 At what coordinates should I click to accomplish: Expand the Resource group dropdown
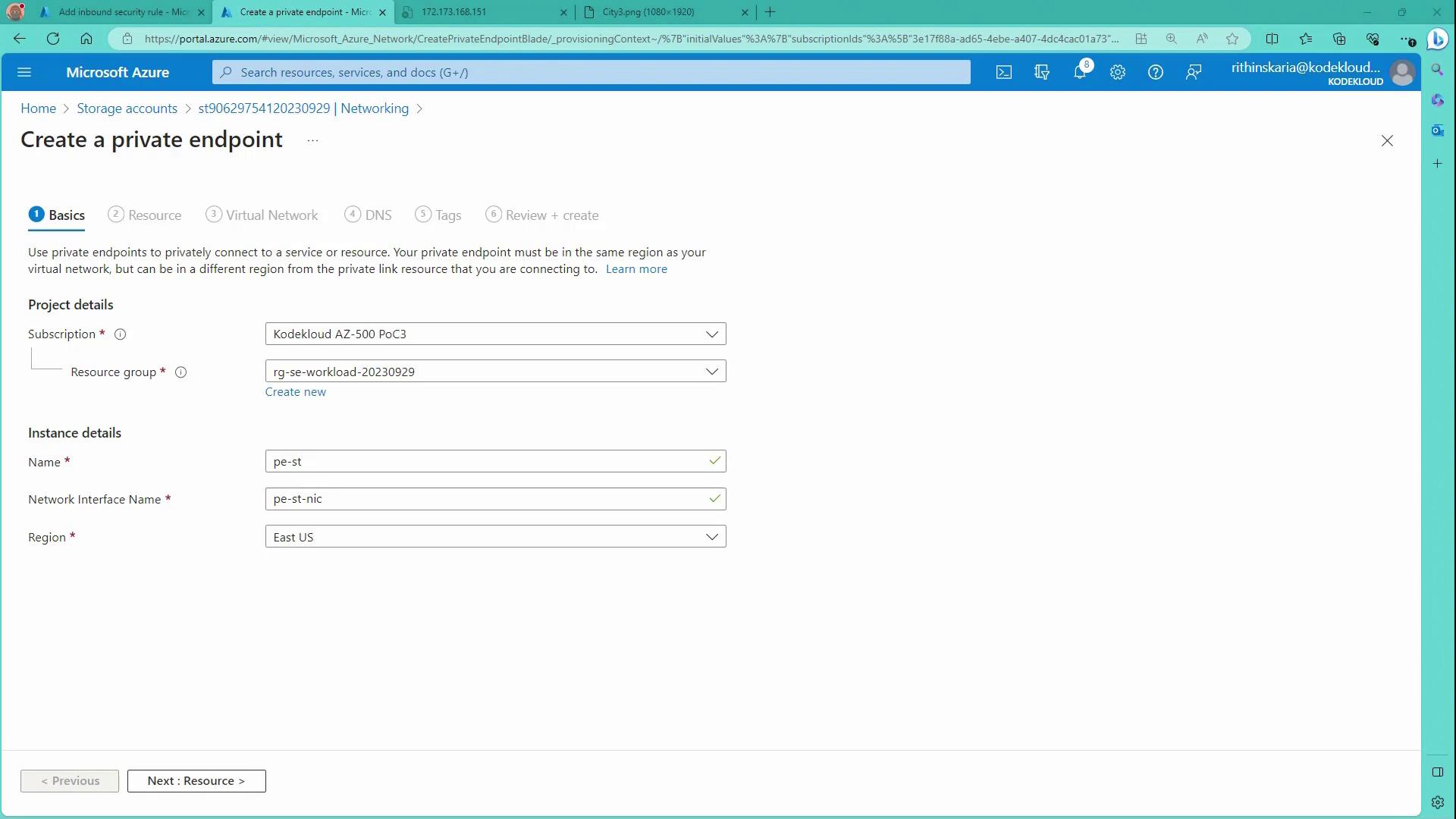click(495, 372)
